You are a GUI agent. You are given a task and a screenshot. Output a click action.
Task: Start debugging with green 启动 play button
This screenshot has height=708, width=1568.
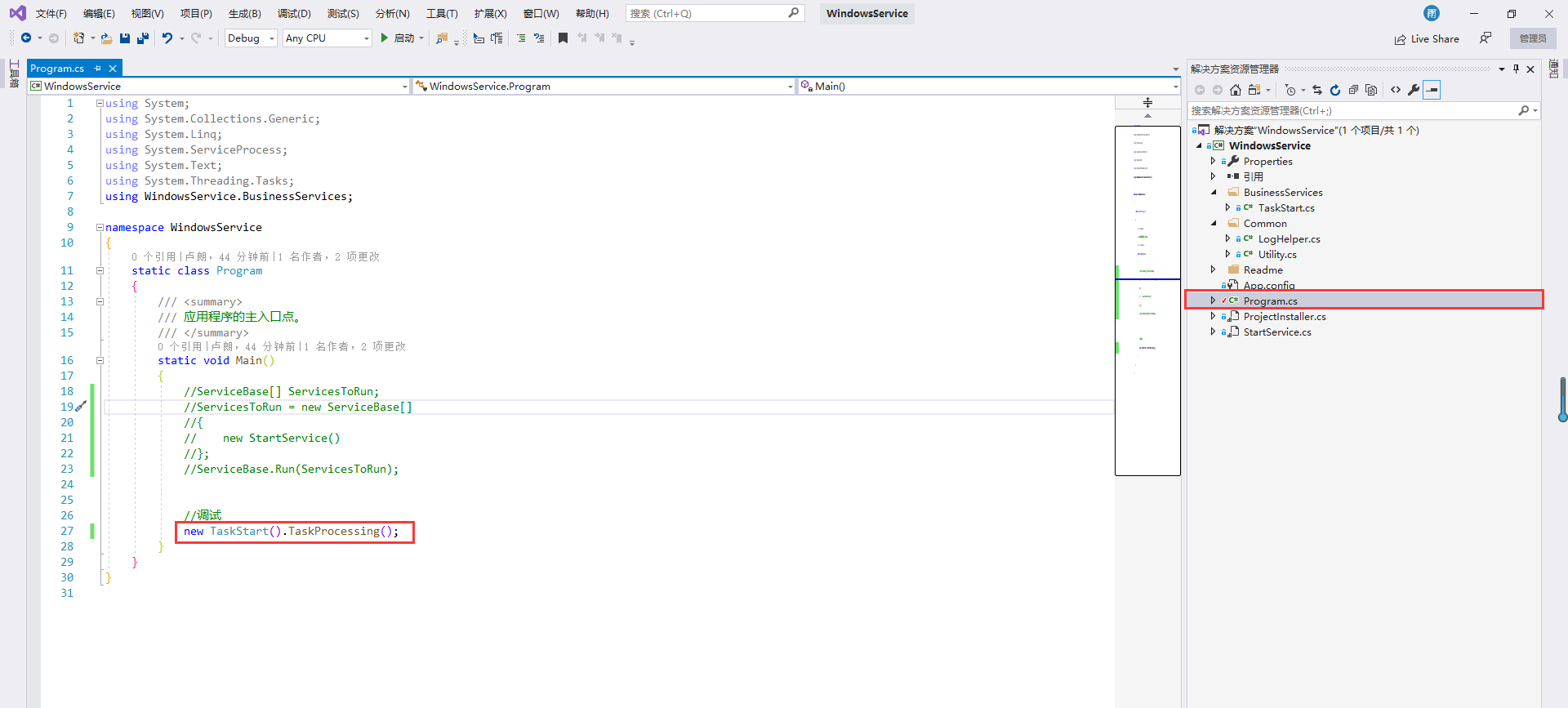[398, 38]
